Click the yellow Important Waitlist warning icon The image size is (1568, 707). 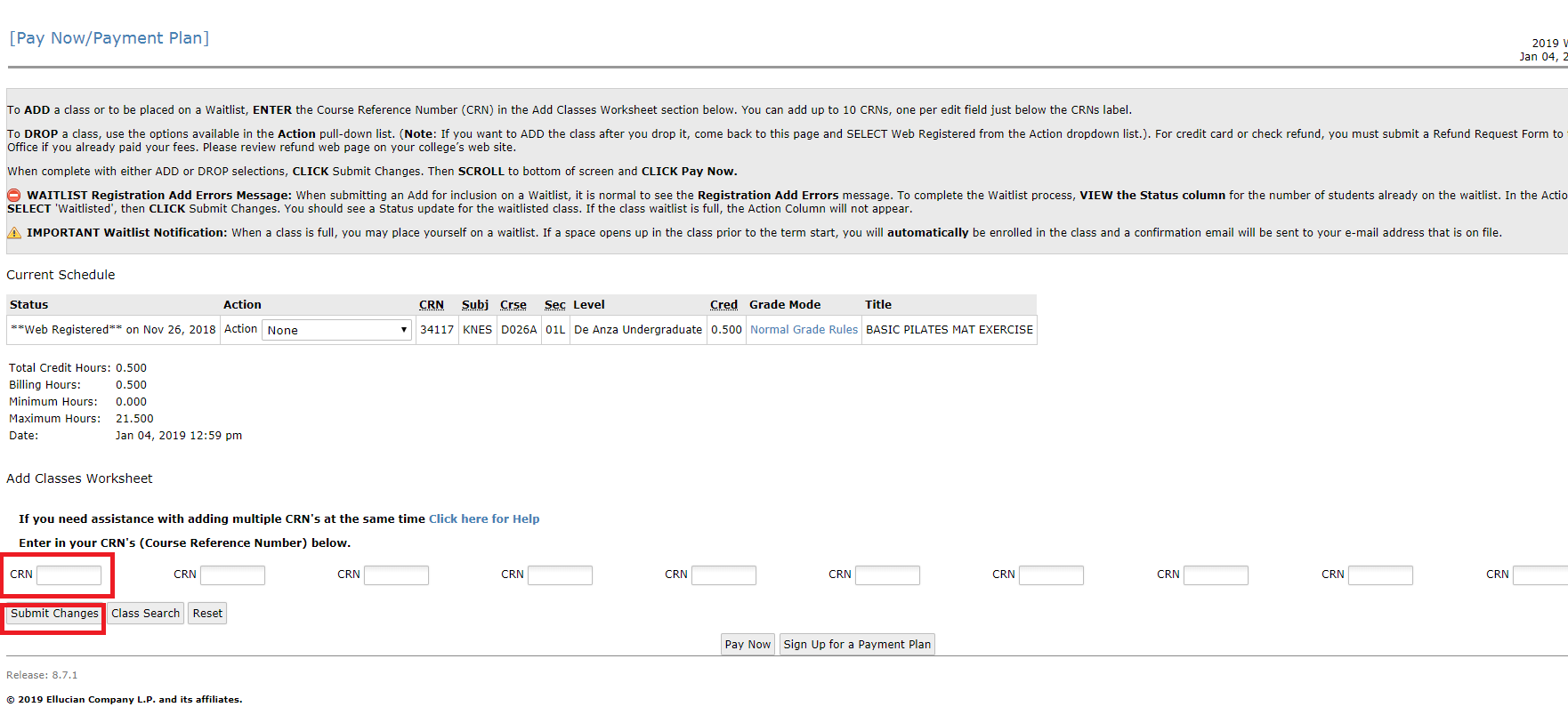click(x=14, y=233)
